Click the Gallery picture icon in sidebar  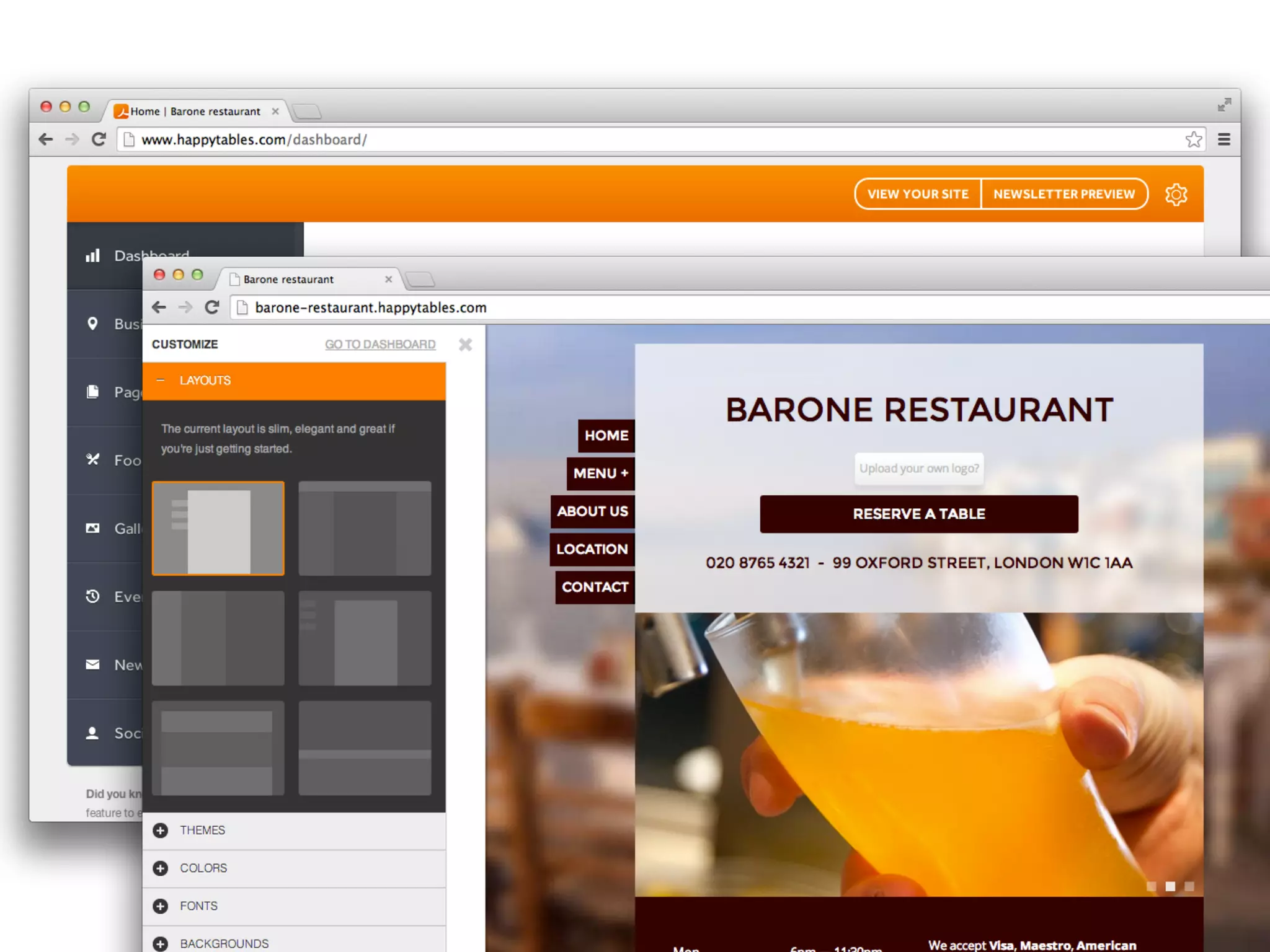[92, 528]
